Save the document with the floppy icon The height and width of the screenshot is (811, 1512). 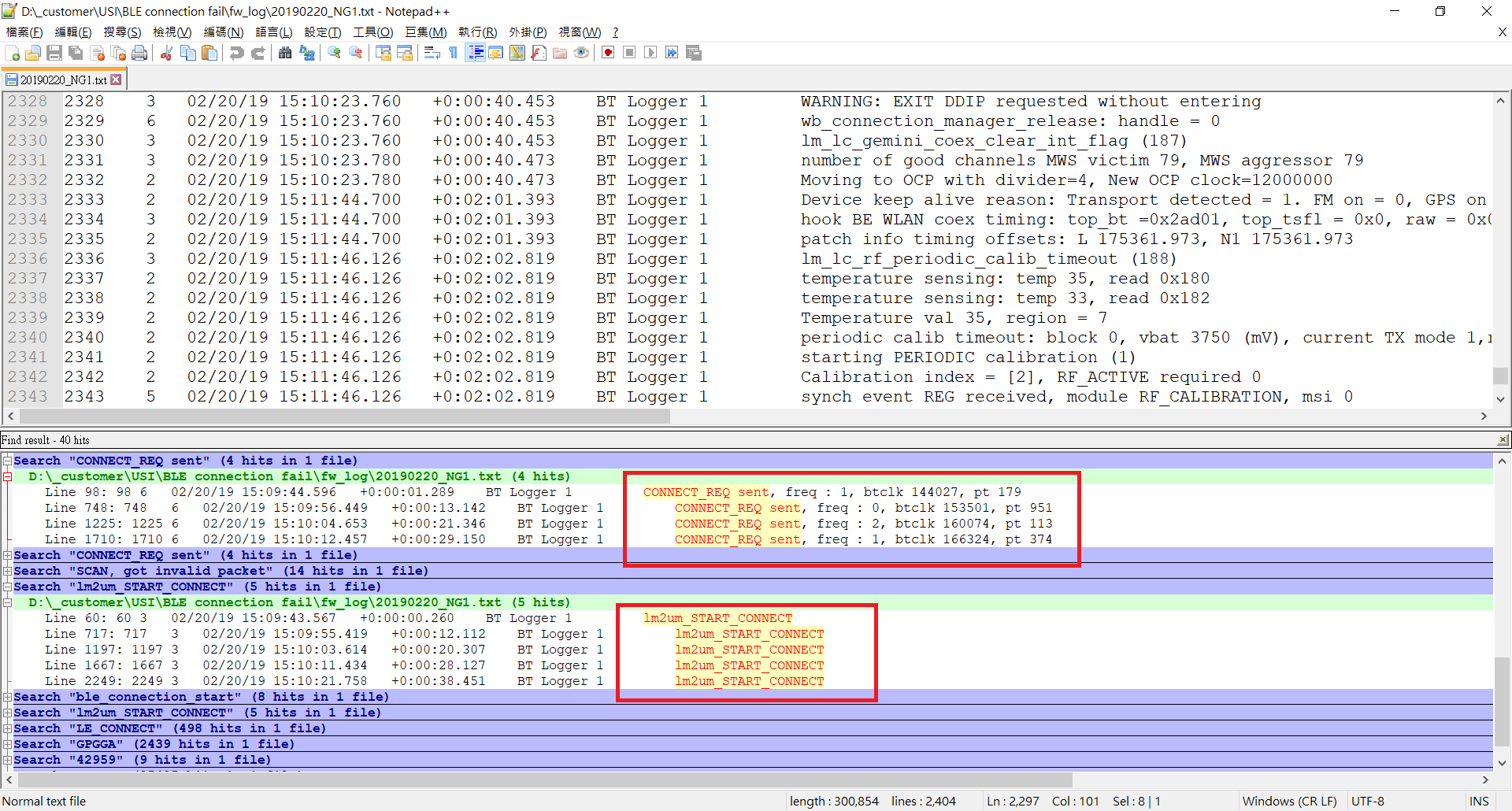click(x=54, y=53)
